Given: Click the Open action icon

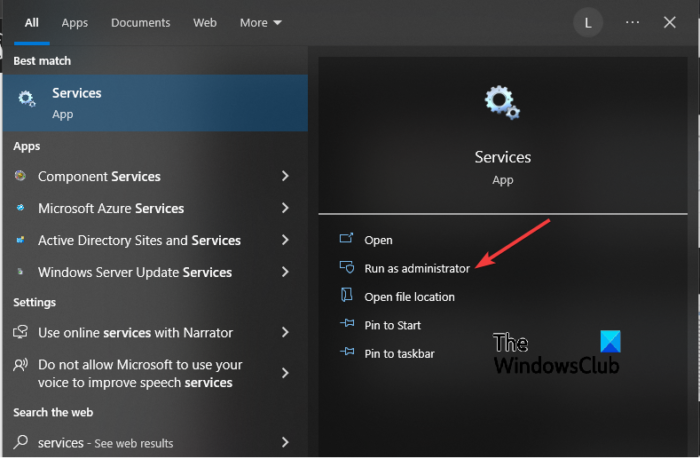Looking at the screenshot, I should [346, 238].
